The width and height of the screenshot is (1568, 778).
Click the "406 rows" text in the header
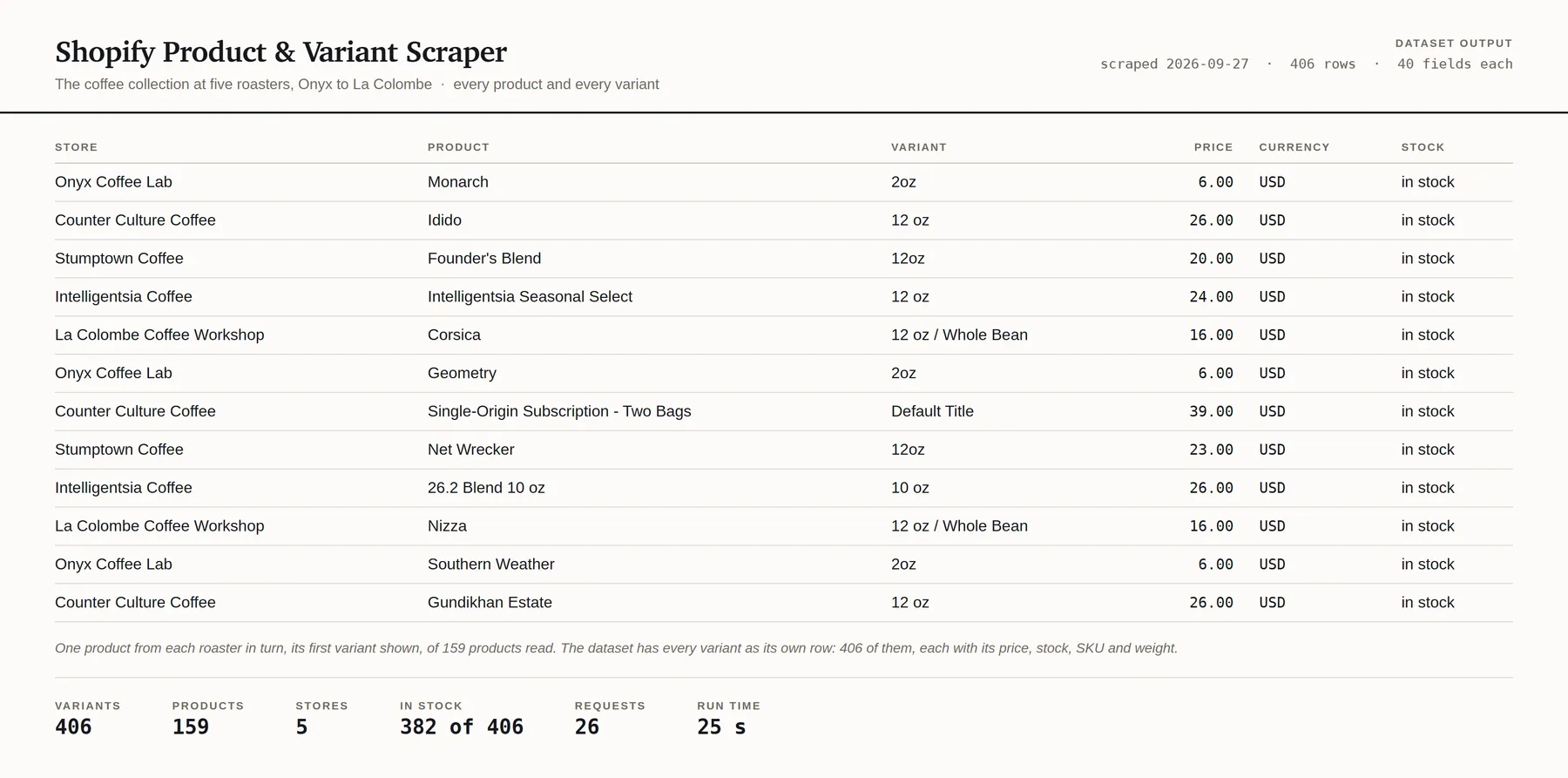[1322, 64]
